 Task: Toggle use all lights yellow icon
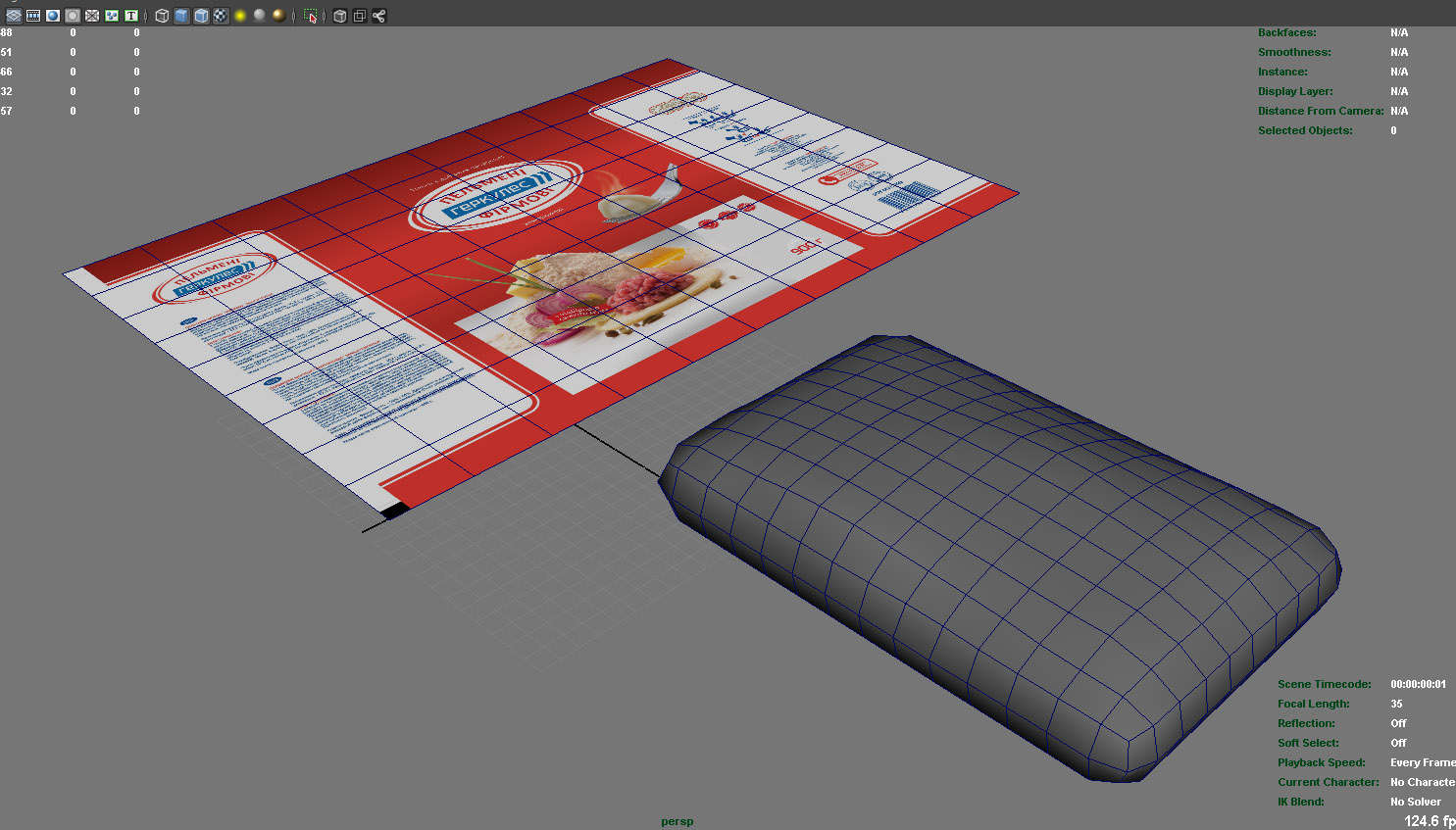tap(240, 16)
